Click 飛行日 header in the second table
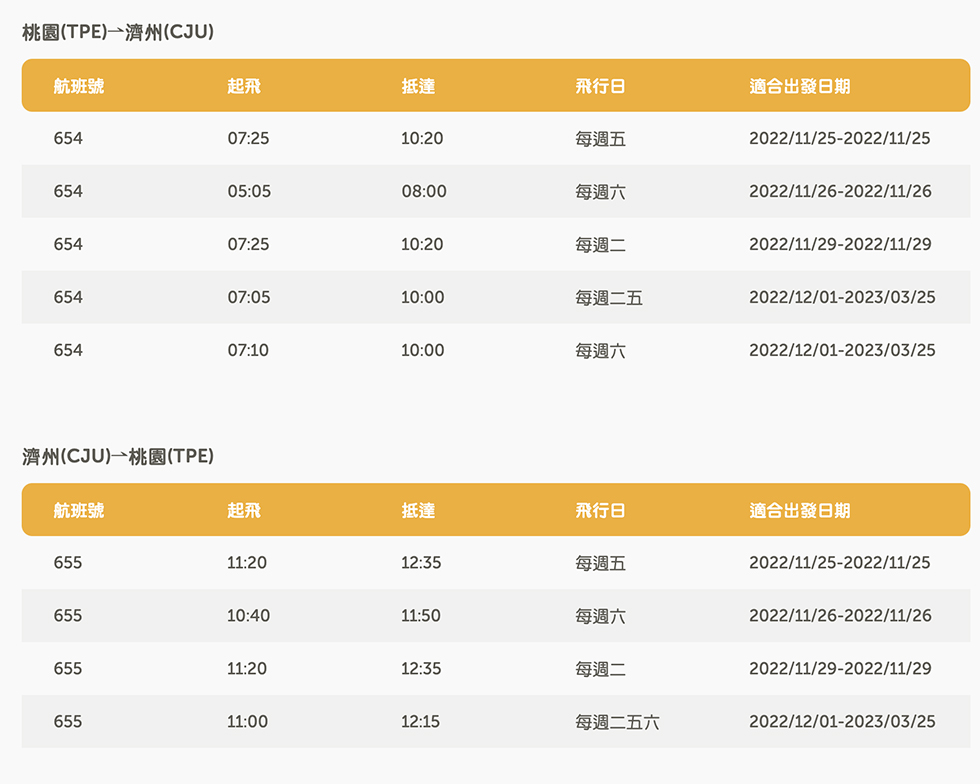Image resolution: width=980 pixels, height=784 pixels. click(x=600, y=510)
